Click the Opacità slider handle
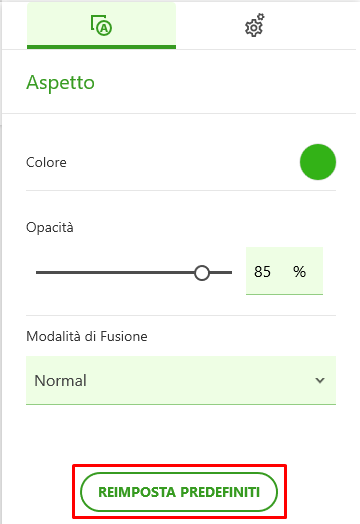The height and width of the screenshot is (524, 360). [x=202, y=273]
